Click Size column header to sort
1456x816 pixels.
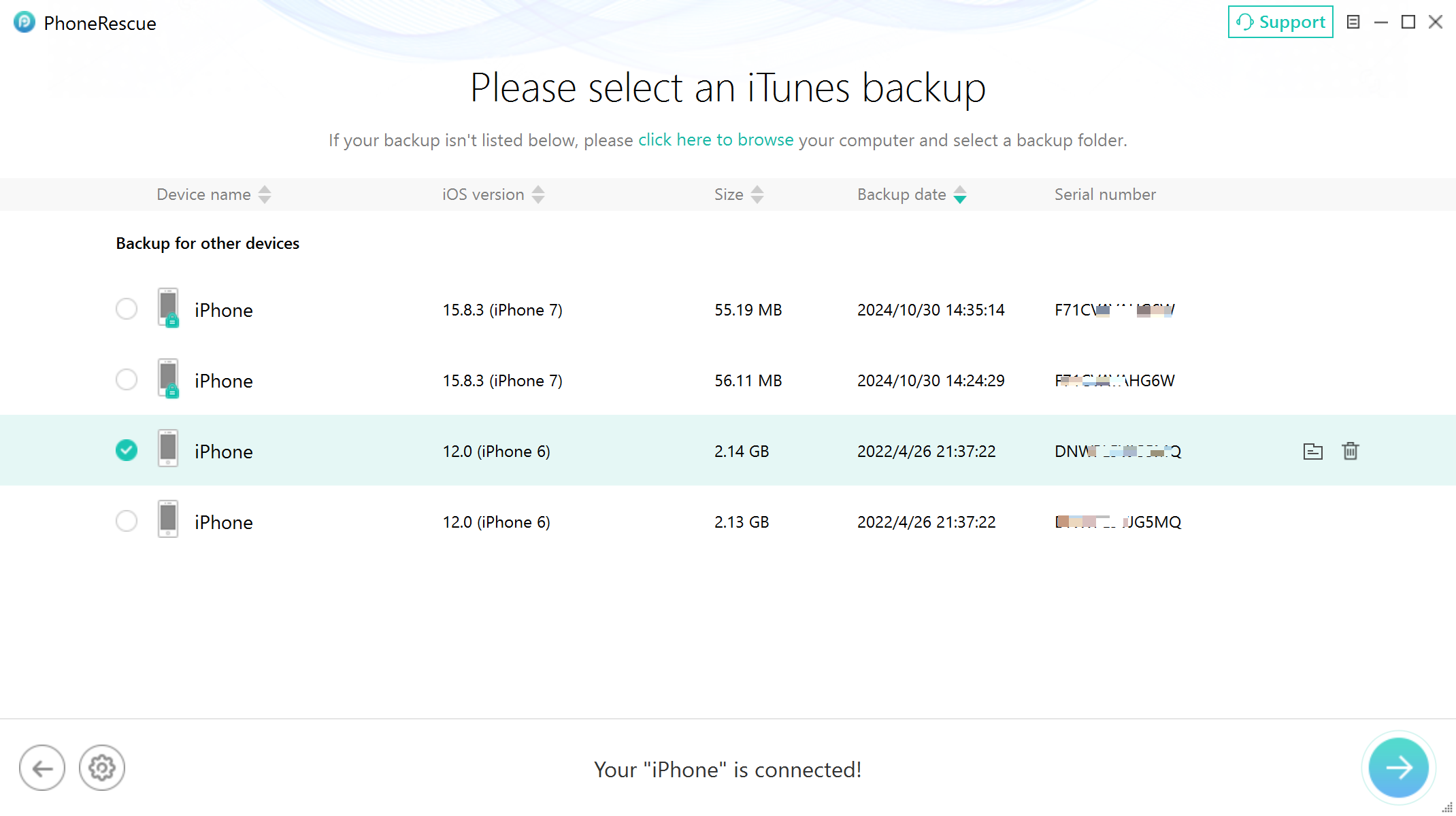click(737, 195)
